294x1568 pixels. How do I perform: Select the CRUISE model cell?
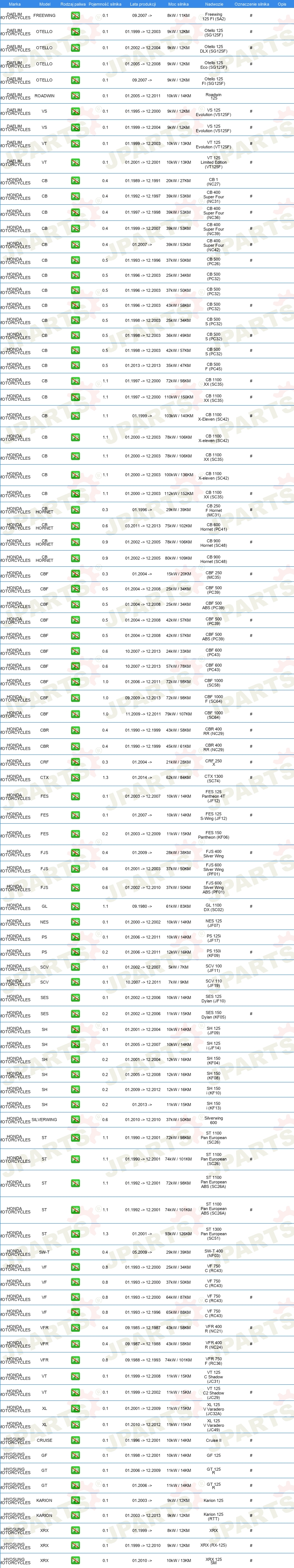(x=44, y=1440)
